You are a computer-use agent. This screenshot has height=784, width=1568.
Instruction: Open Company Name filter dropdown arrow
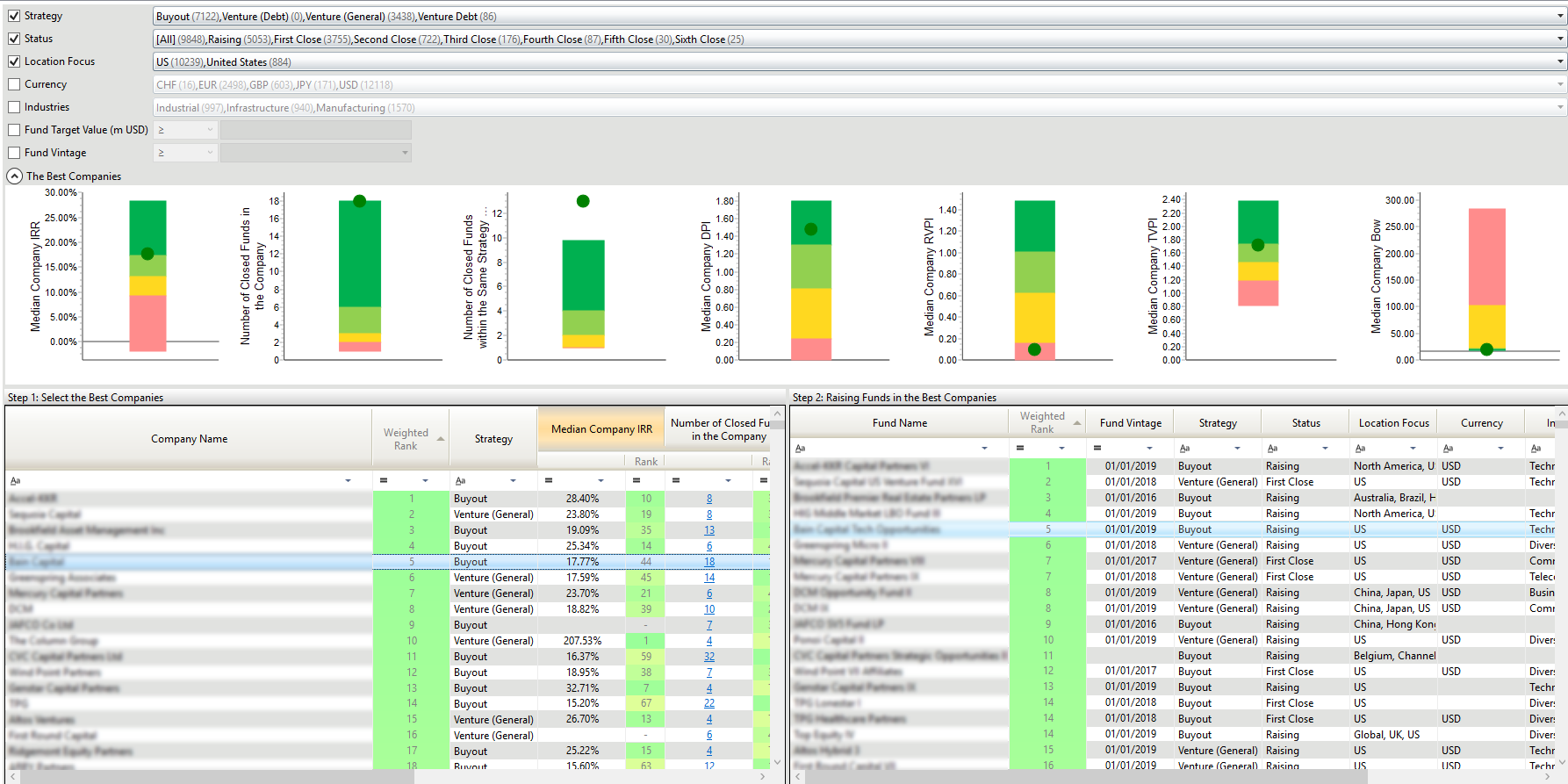point(349,481)
